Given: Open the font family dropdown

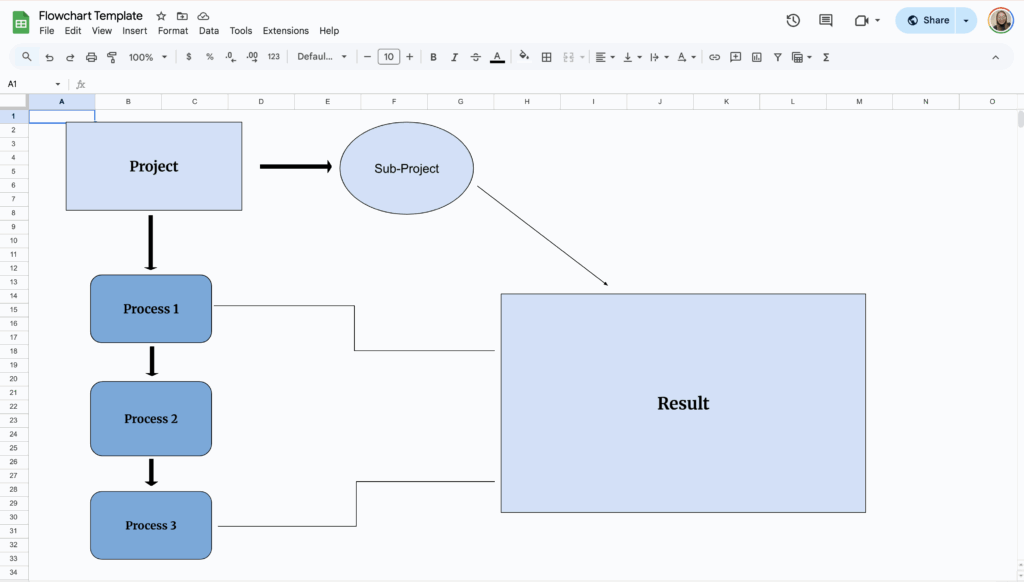Looking at the screenshot, I should coord(318,57).
